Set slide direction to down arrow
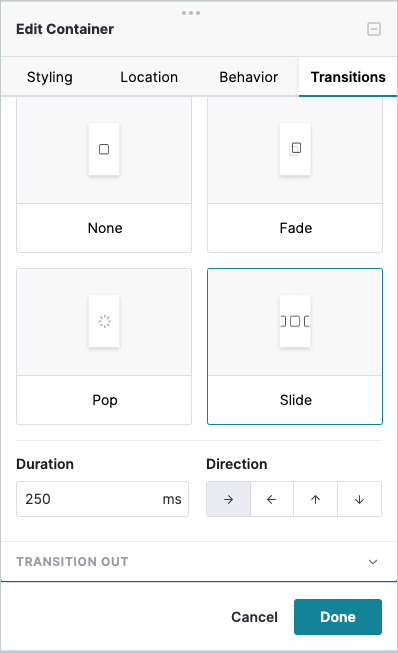 tap(359, 499)
